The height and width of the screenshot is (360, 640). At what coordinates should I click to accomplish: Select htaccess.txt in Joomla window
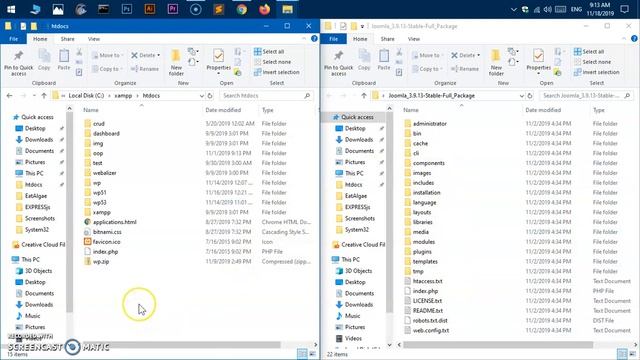click(x=427, y=281)
